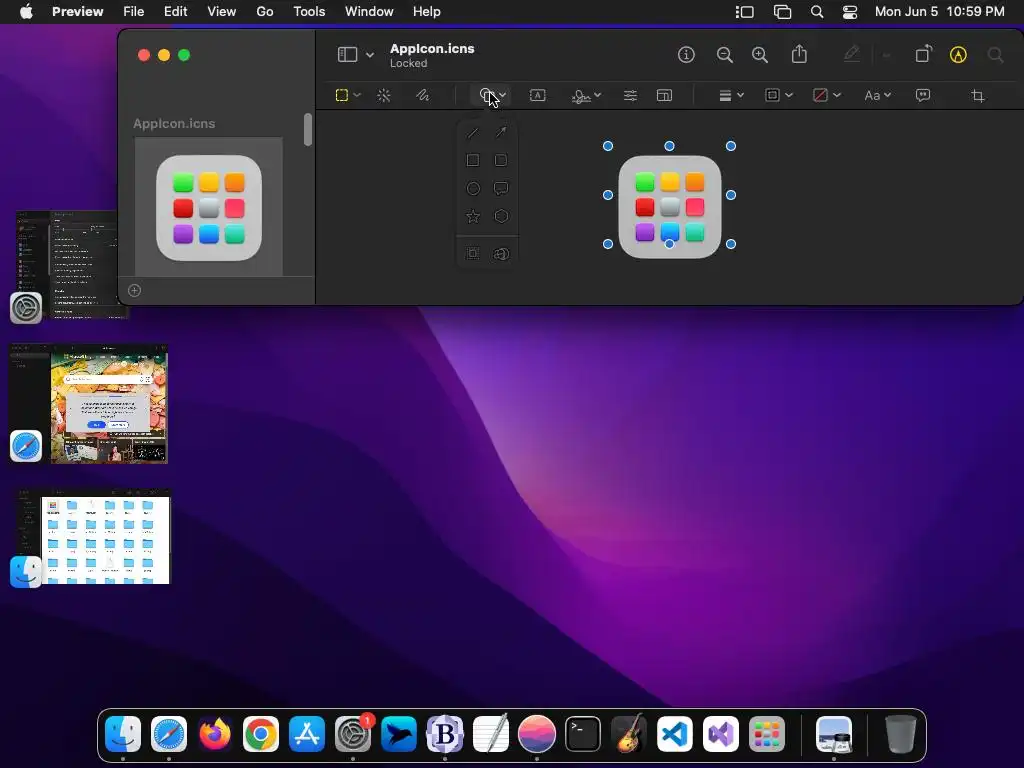Click the add page plus button in sidebar
Viewport: 1024px width, 768px height.
(x=135, y=291)
